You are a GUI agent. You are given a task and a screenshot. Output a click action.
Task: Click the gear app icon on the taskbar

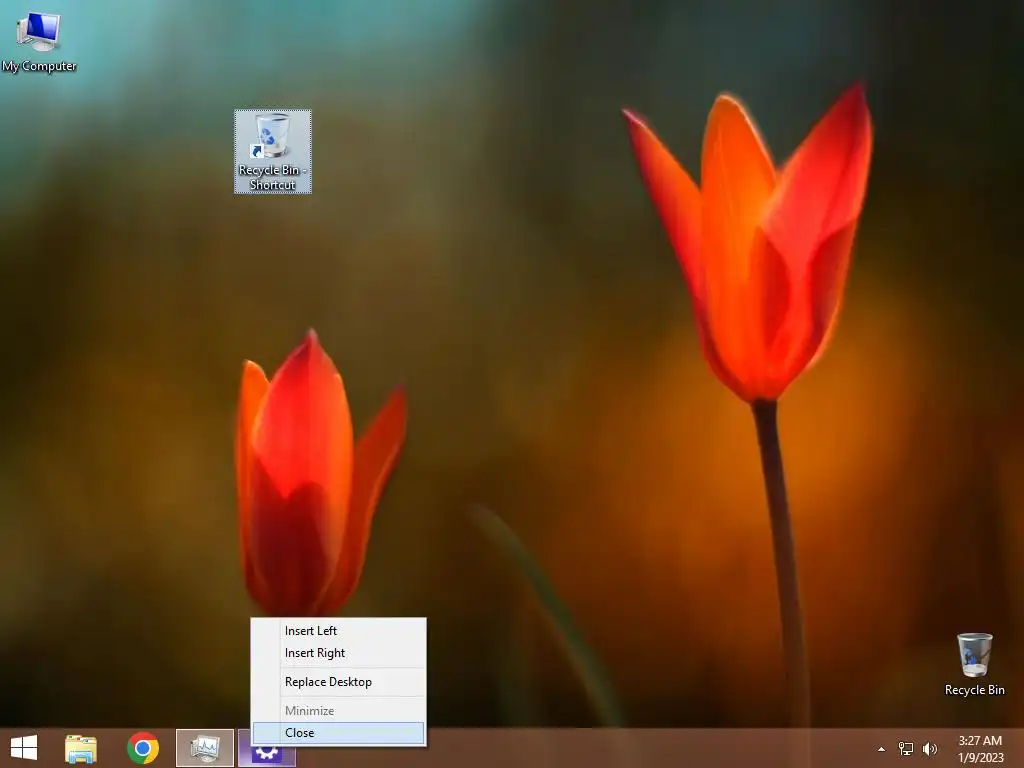(x=266, y=755)
